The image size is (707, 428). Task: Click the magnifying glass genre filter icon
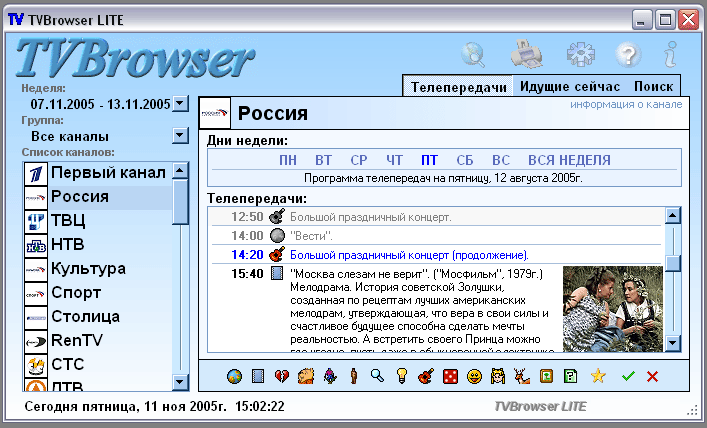[377, 375]
